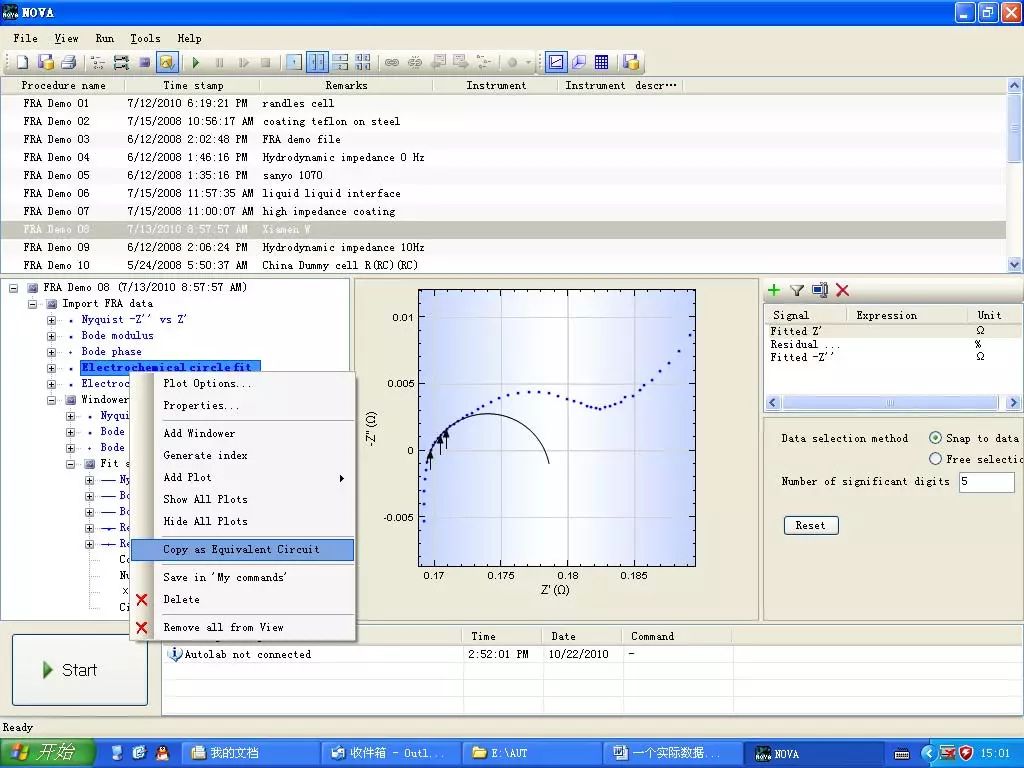Choose the four-plots layout icon
This screenshot has width=1024, height=768.
click(x=363, y=63)
